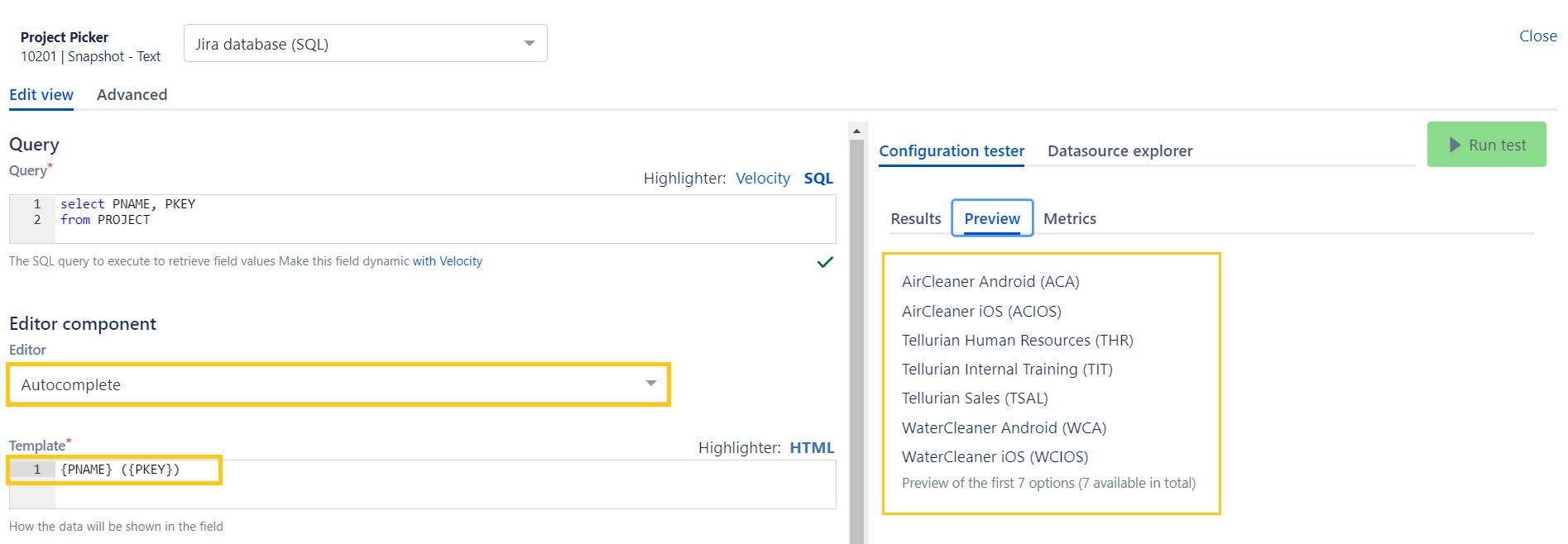Click inside the SQL query editor
The height and width of the screenshot is (544, 1568).
pos(445,219)
